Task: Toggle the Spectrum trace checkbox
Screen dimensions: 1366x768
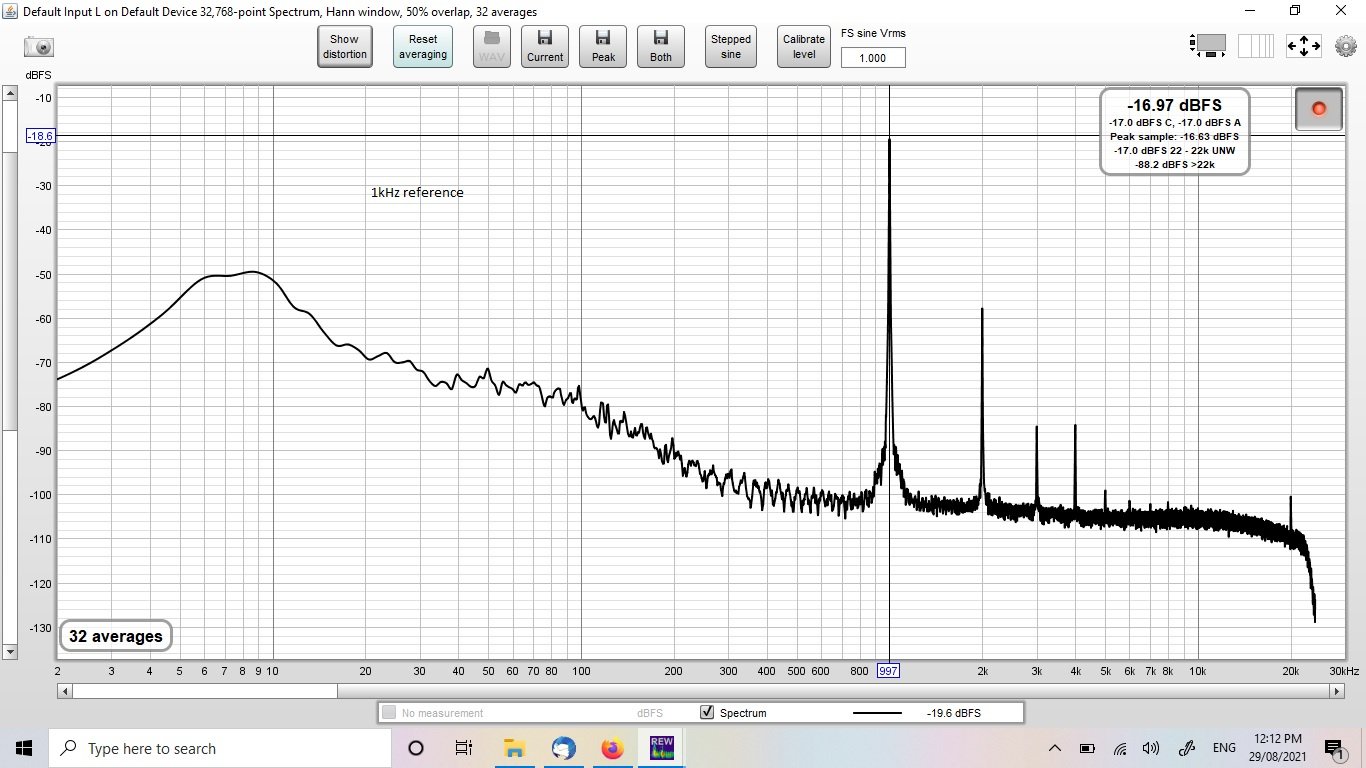Action: 707,713
